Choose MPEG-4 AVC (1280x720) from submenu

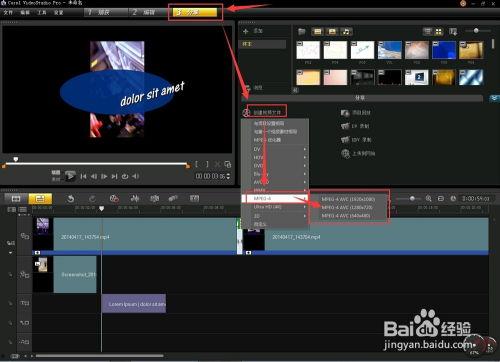pyautogui.click(x=347, y=207)
